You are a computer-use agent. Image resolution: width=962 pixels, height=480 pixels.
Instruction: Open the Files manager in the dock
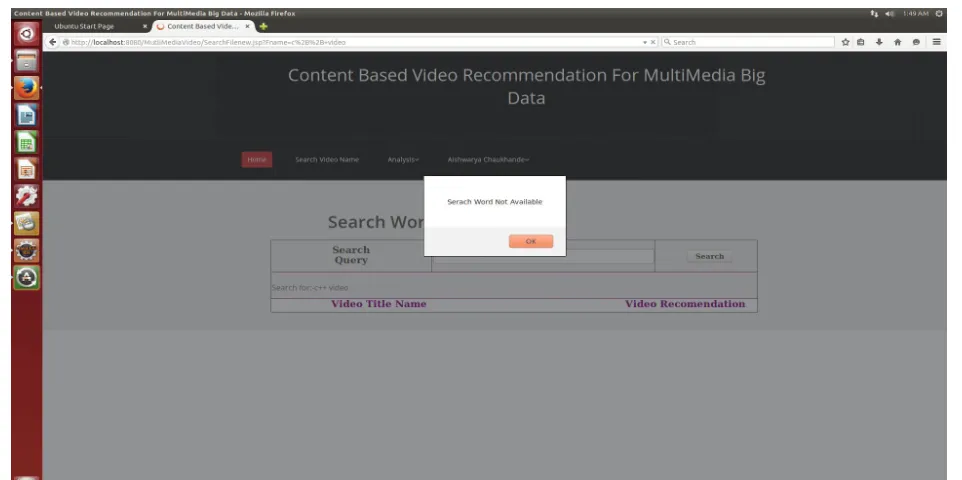click(26, 61)
